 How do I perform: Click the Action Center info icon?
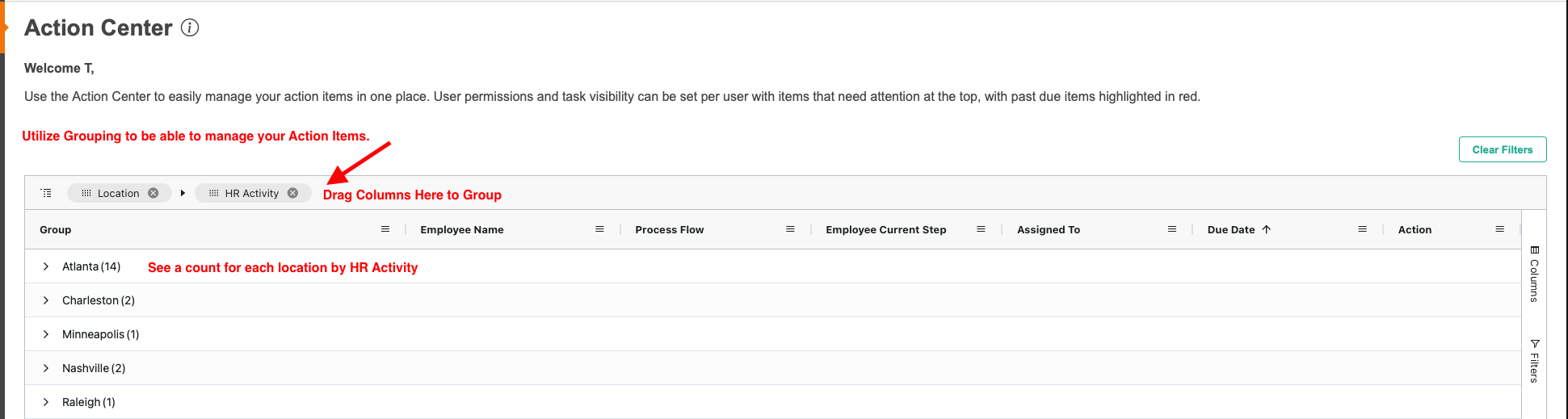click(x=190, y=28)
